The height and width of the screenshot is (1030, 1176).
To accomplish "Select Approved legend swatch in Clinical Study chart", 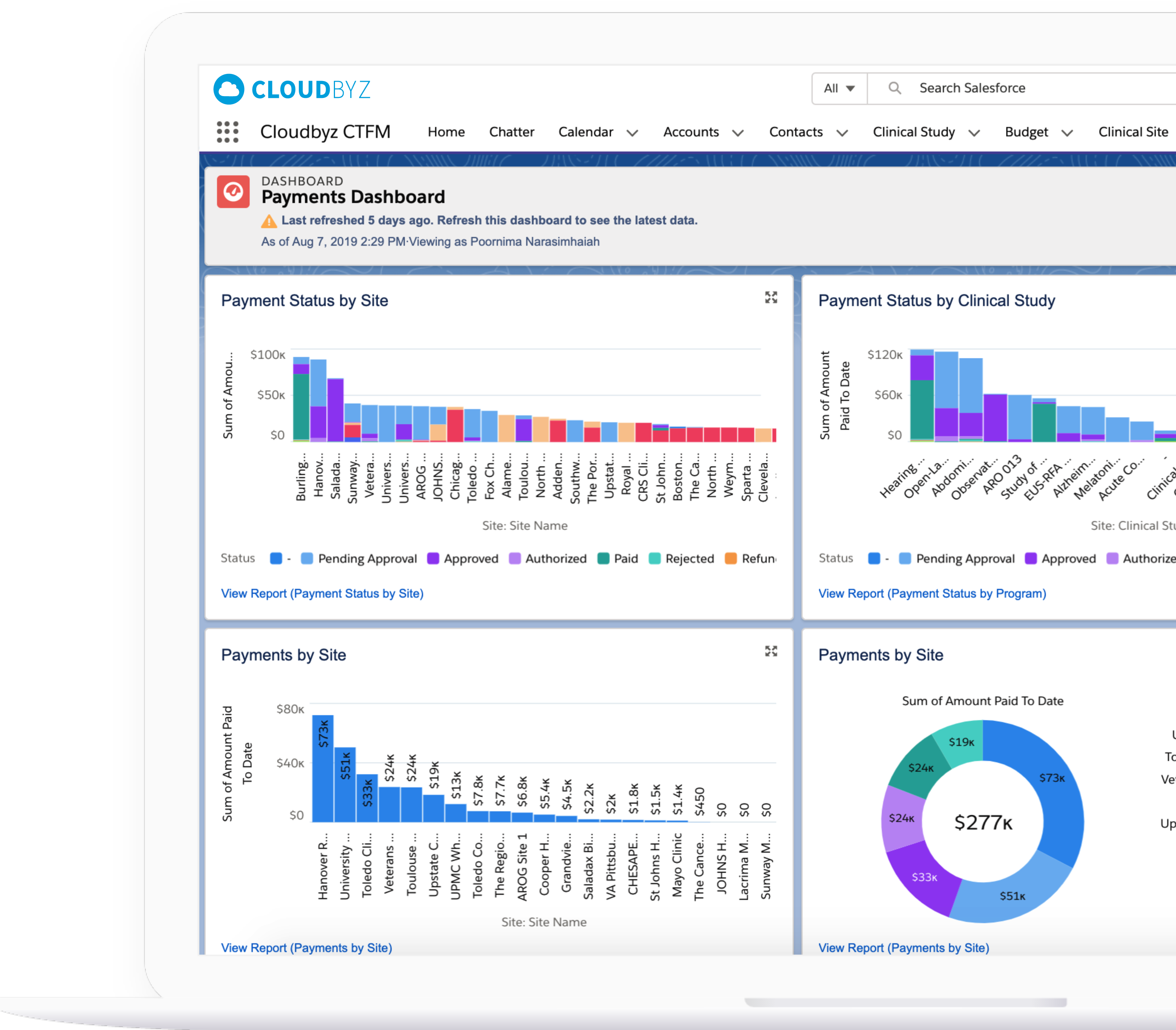I will click(1031, 559).
